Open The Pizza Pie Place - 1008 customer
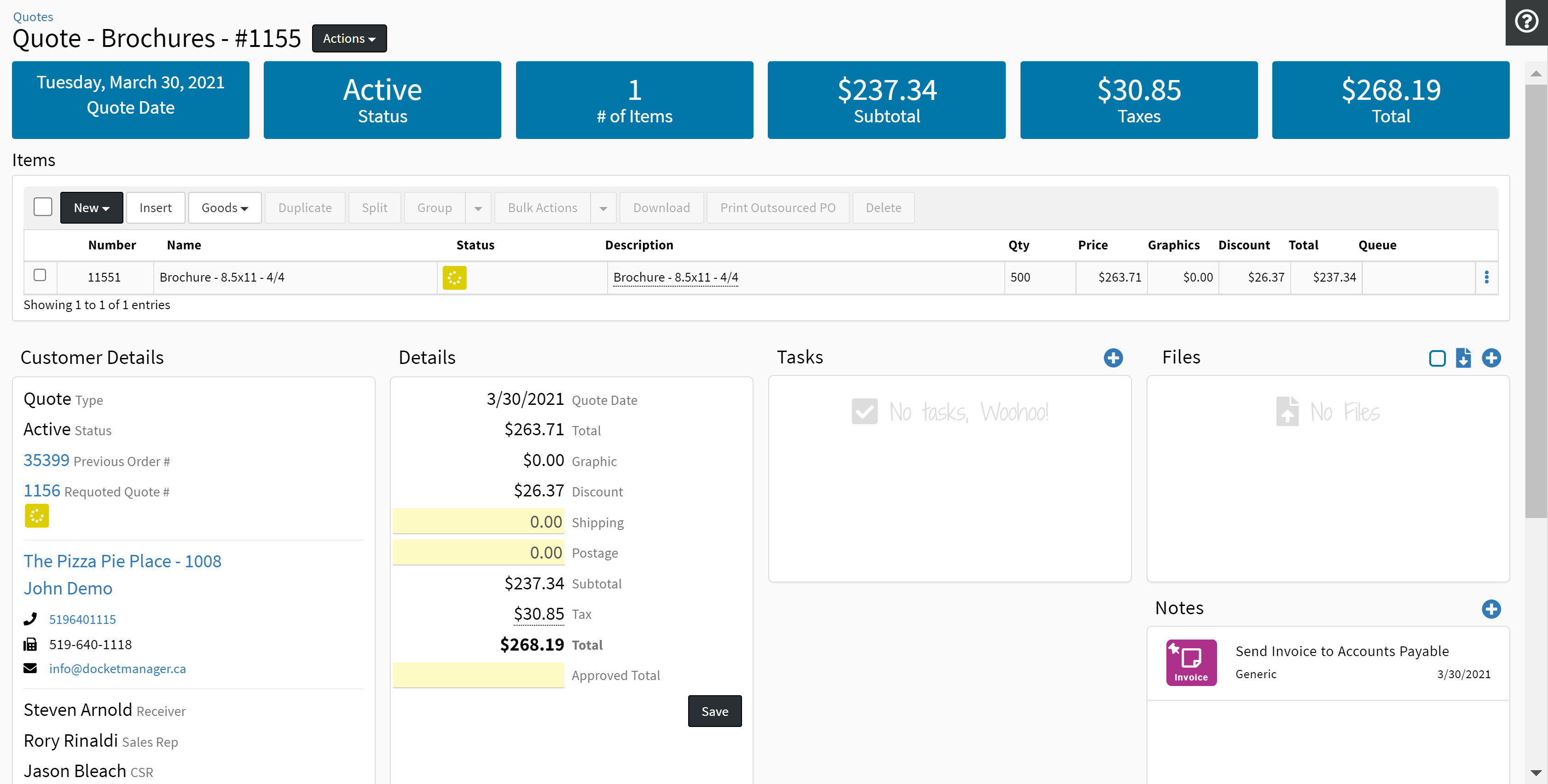Screen dimensions: 1548x784 tap(122, 560)
